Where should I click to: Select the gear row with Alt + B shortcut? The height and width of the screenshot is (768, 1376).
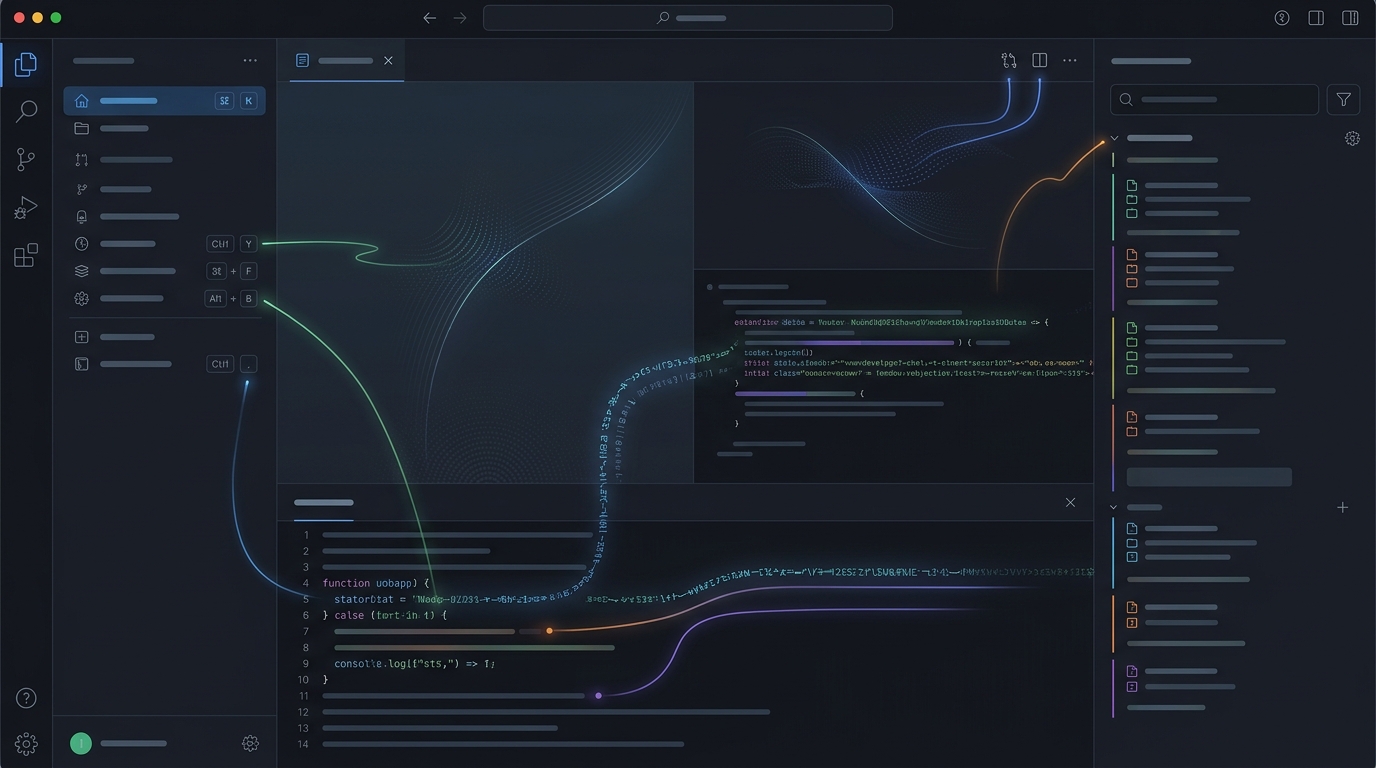pos(165,298)
